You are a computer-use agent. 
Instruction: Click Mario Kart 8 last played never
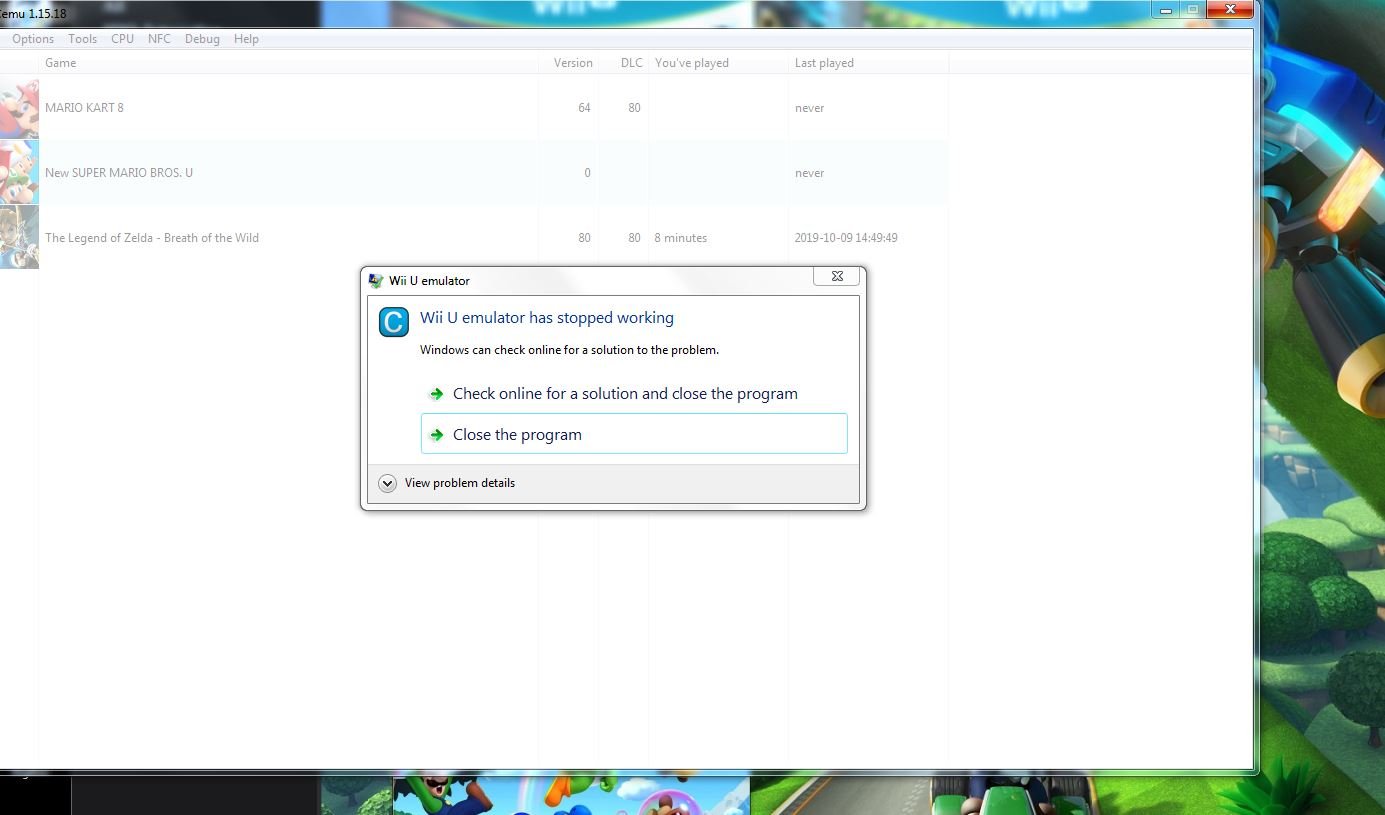click(810, 108)
